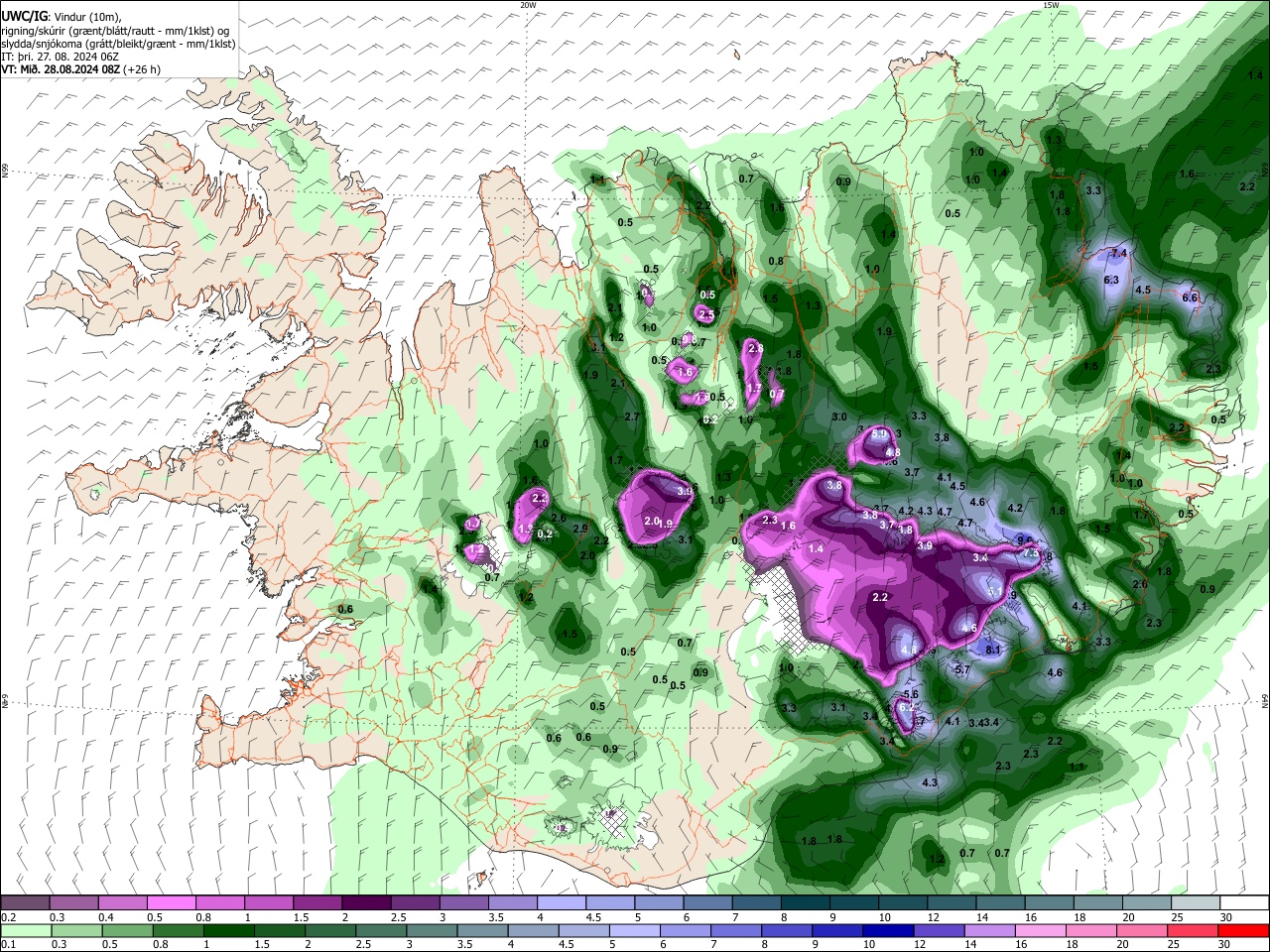Click the UWC/IG title in the info box
1270x952 pixels.
point(23,17)
